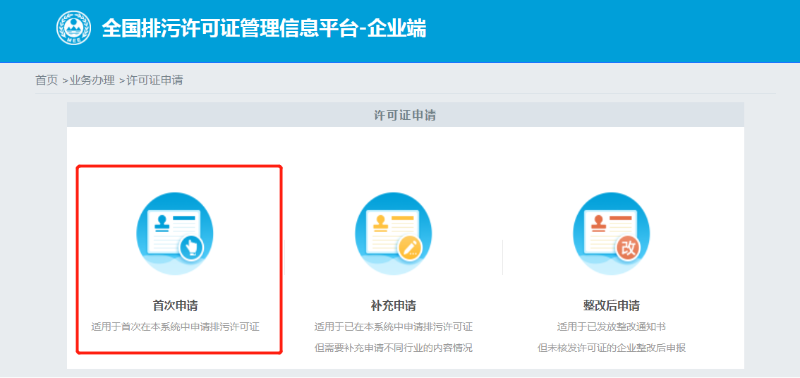Open 业务办理 breadcrumb link
800x378 pixels.
click(x=92, y=80)
